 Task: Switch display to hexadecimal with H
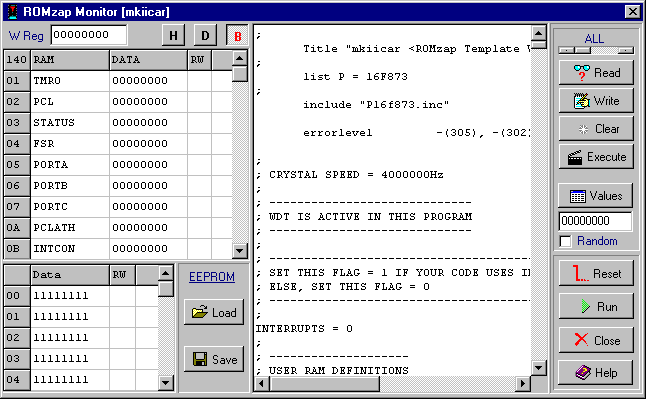pyautogui.click(x=173, y=35)
